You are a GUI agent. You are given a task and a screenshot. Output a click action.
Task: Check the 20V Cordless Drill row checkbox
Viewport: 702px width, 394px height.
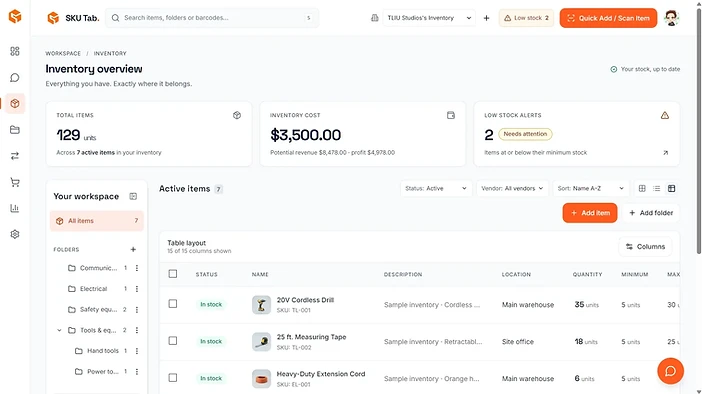173,304
